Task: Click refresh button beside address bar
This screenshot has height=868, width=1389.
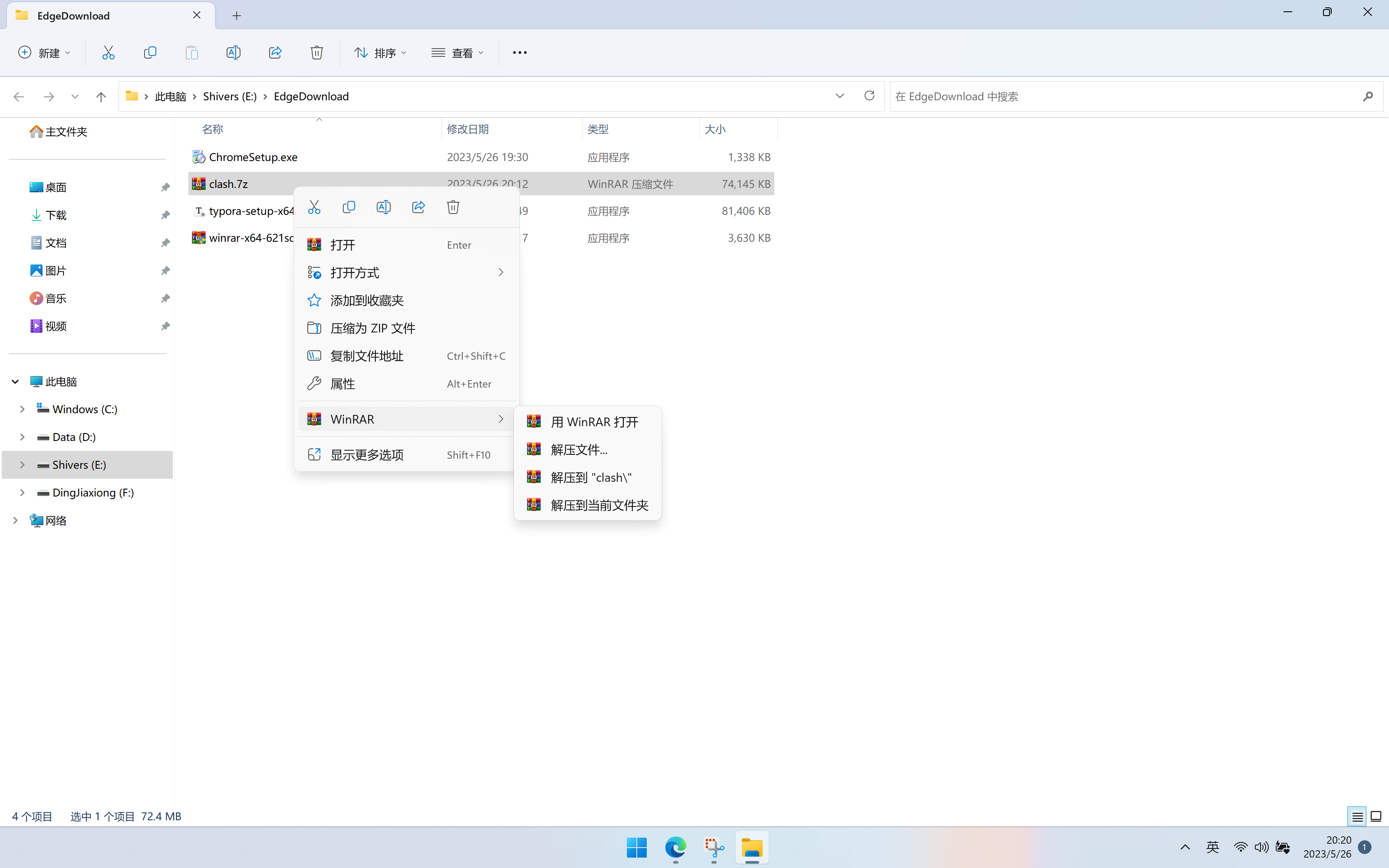Action: point(869,96)
